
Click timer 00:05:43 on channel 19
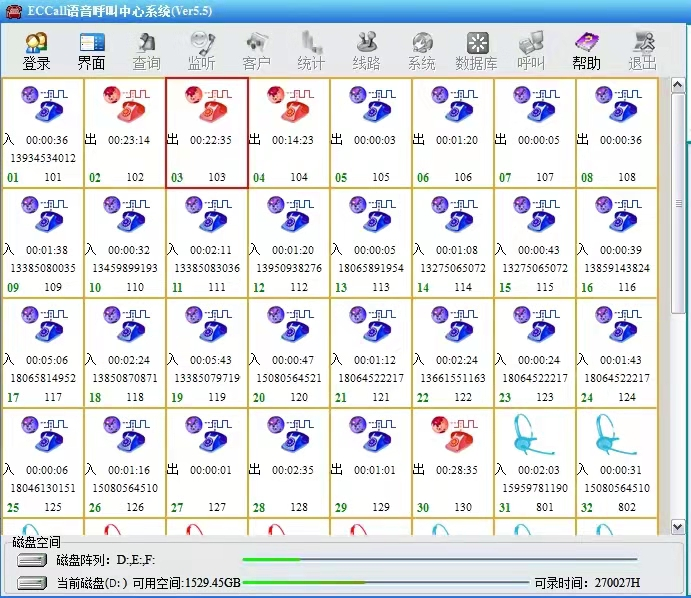pyautogui.click(x=211, y=360)
